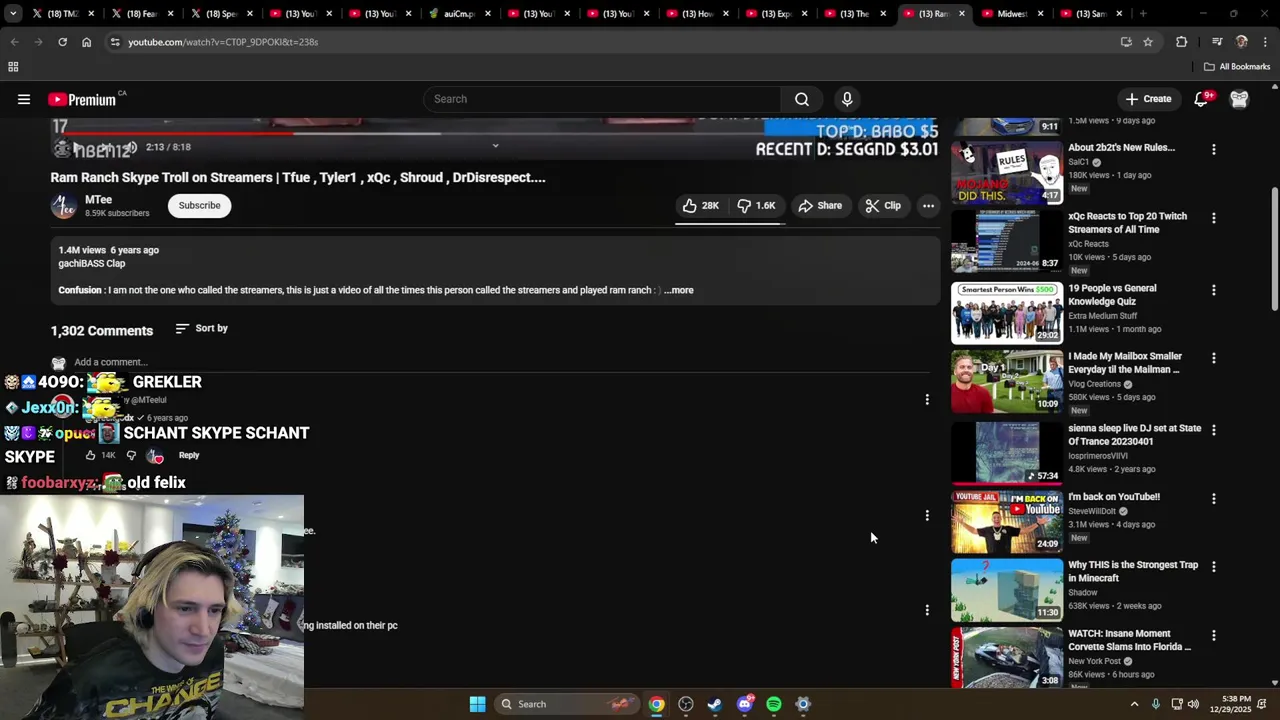Image resolution: width=1280 pixels, height=720 pixels.
Task: Expand the description with ...more
Action: click(x=679, y=290)
